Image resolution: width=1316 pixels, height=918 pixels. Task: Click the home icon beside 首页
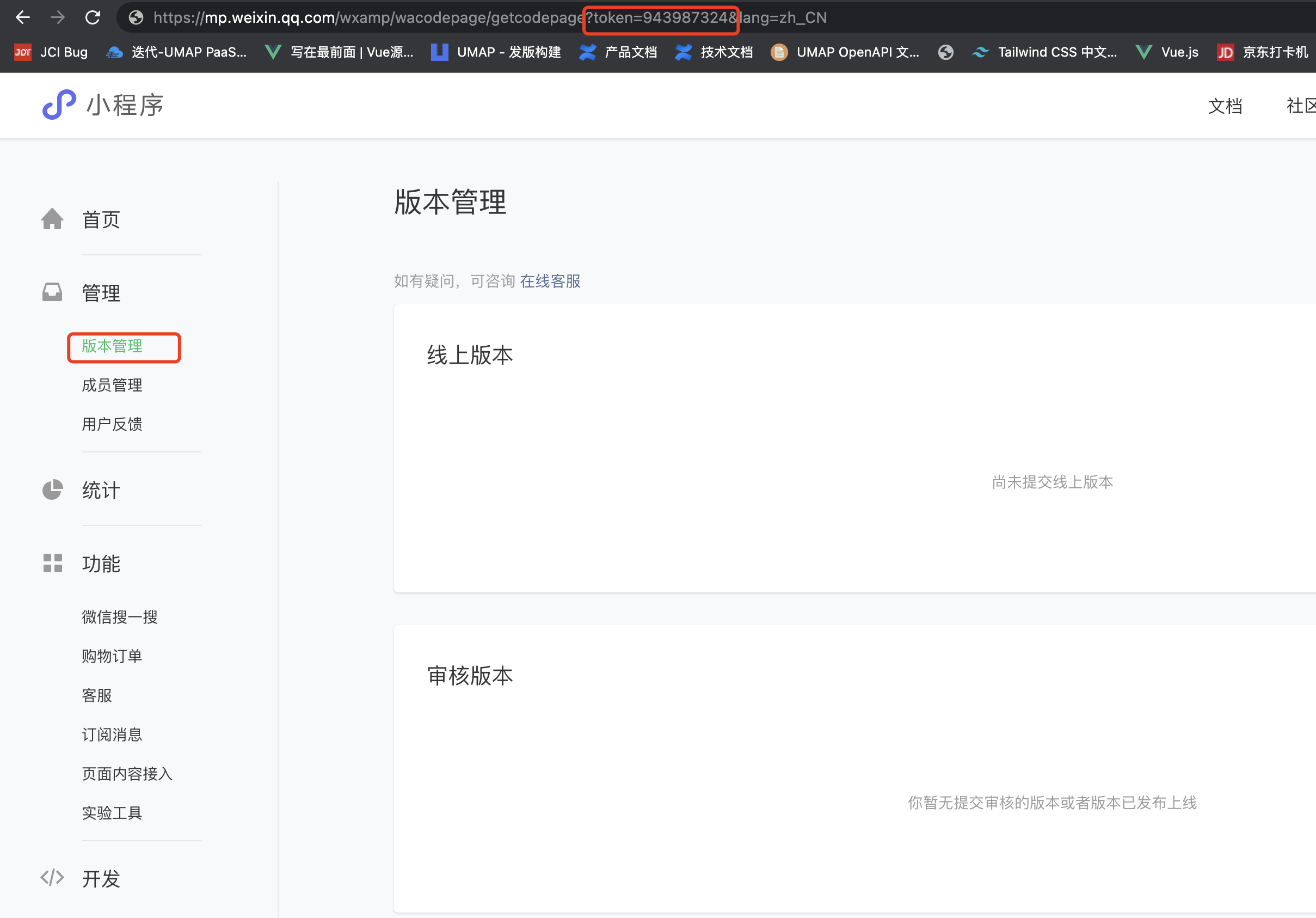(52, 219)
